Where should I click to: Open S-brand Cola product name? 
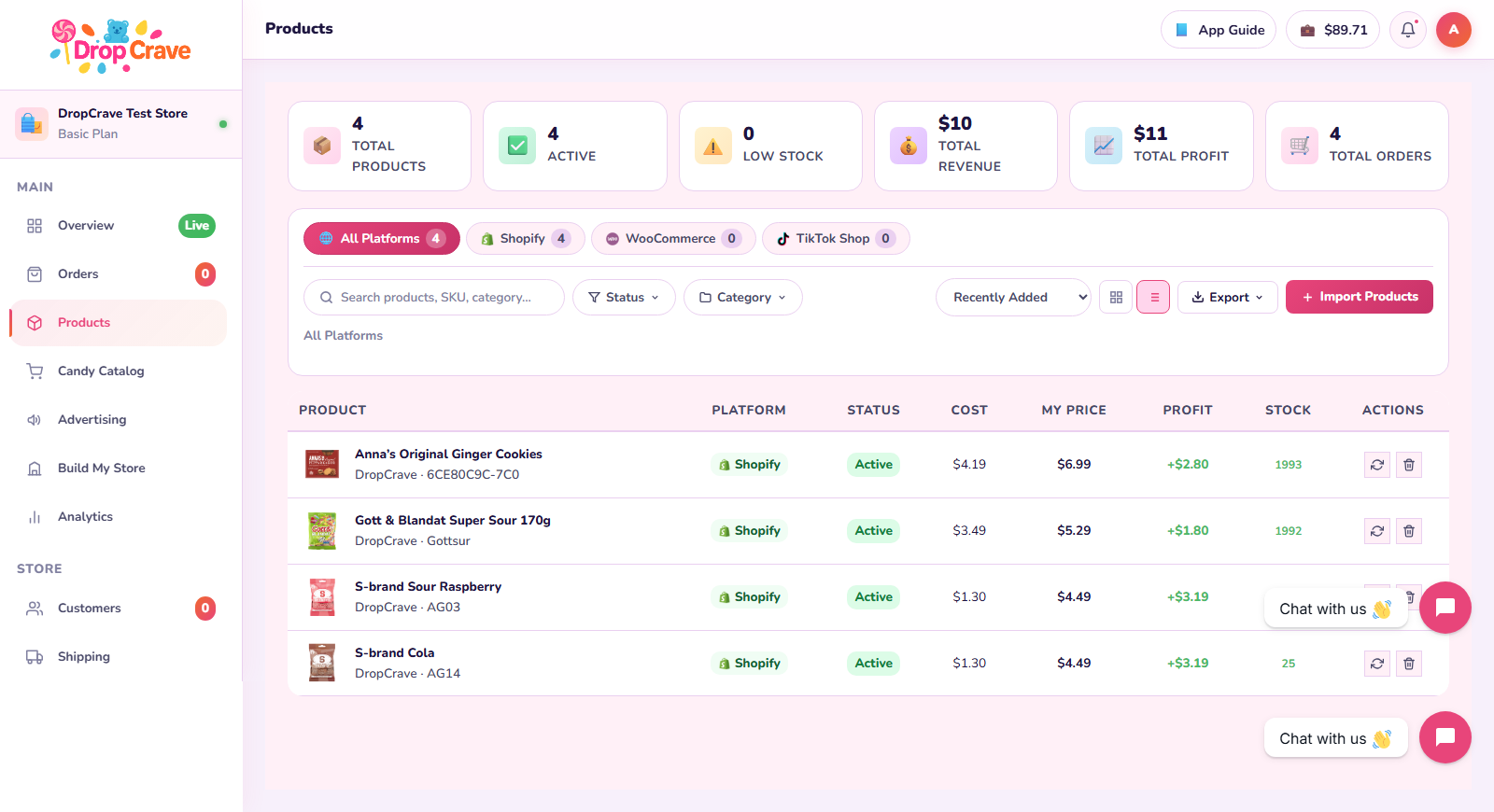pyautogui.click(x=394, y=652)
